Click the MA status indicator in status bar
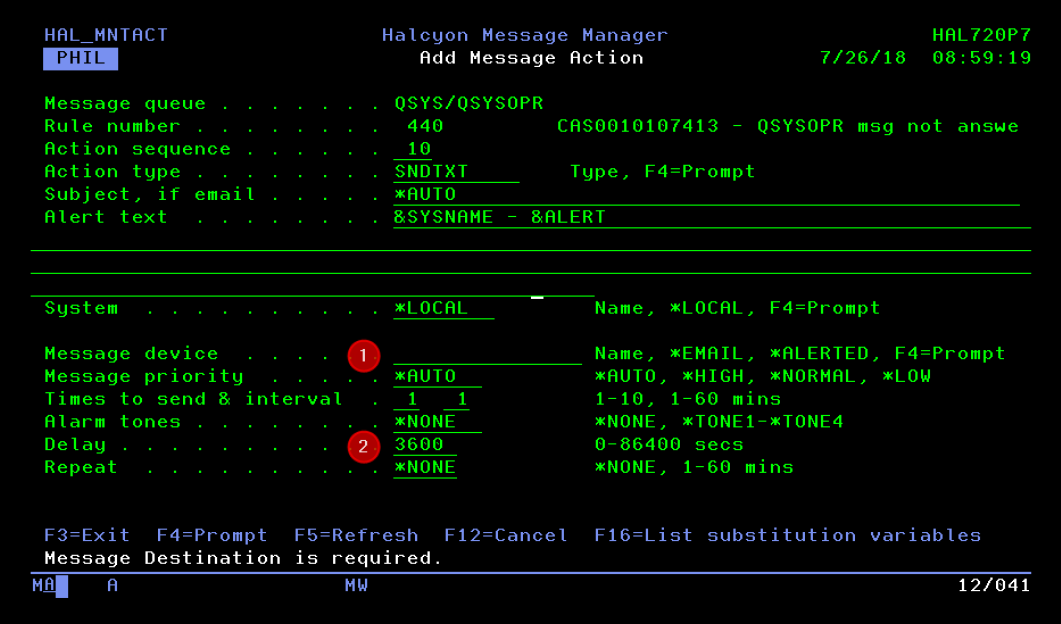The width and height of the screenshot is (1061, 624). pos(44,586)
